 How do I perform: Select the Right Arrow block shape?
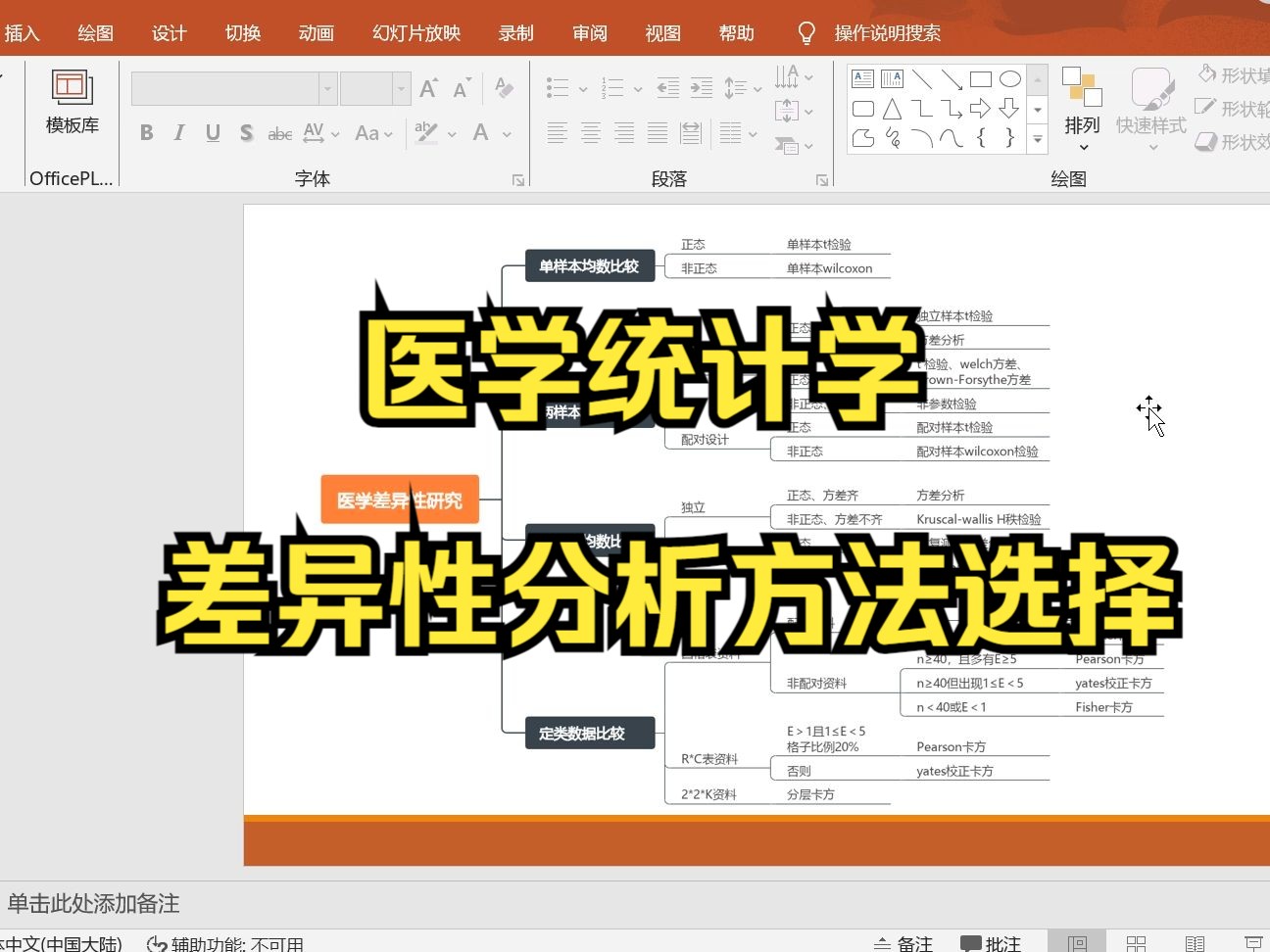click(981, 109)
